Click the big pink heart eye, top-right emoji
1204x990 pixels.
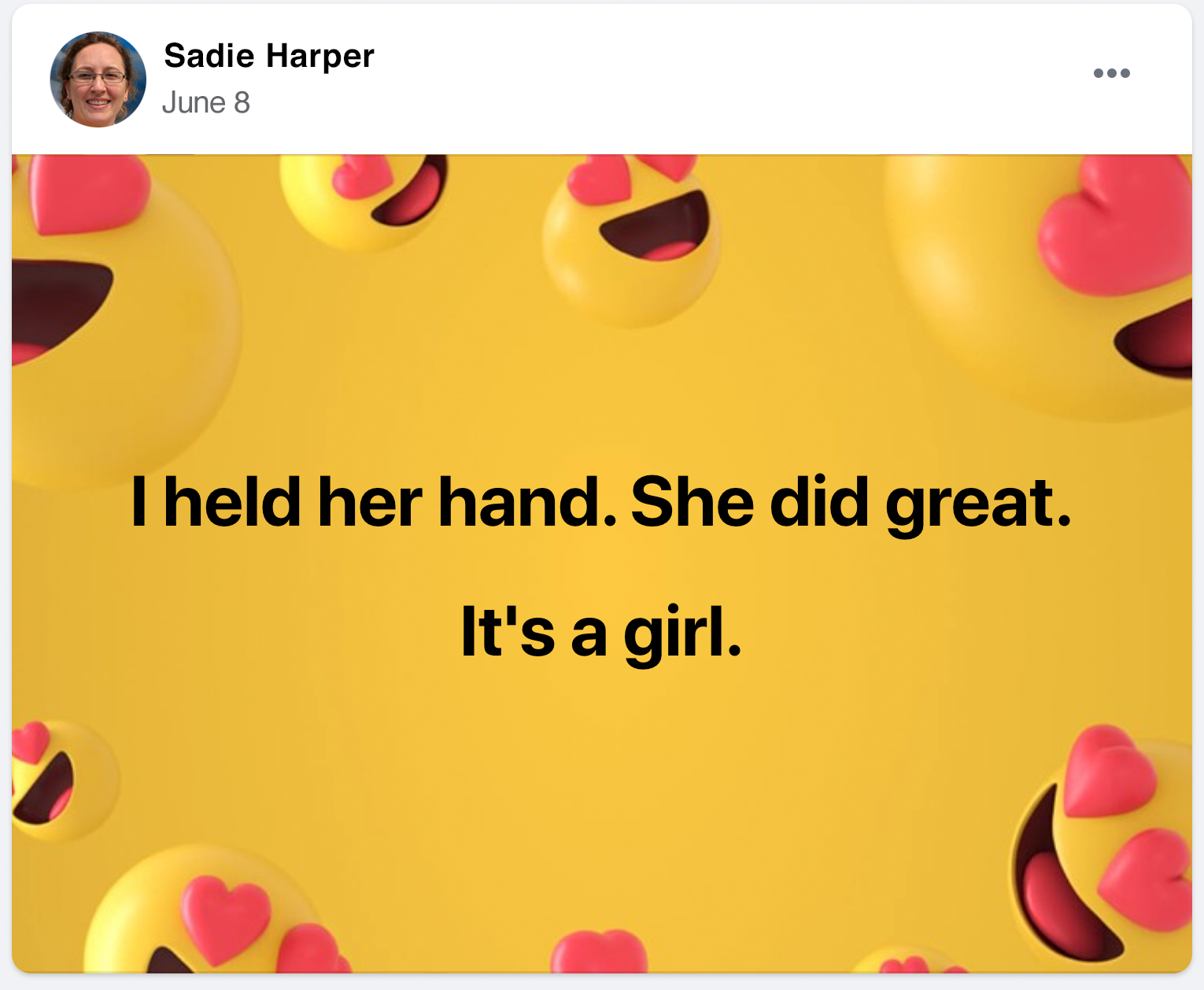tap(1117, 228)
